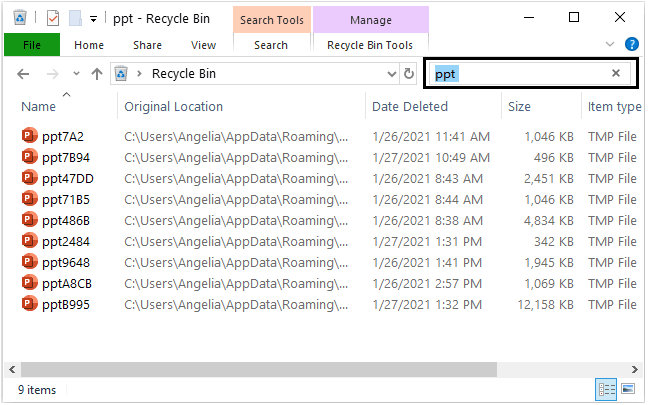Sort by Item type column header

614,107
